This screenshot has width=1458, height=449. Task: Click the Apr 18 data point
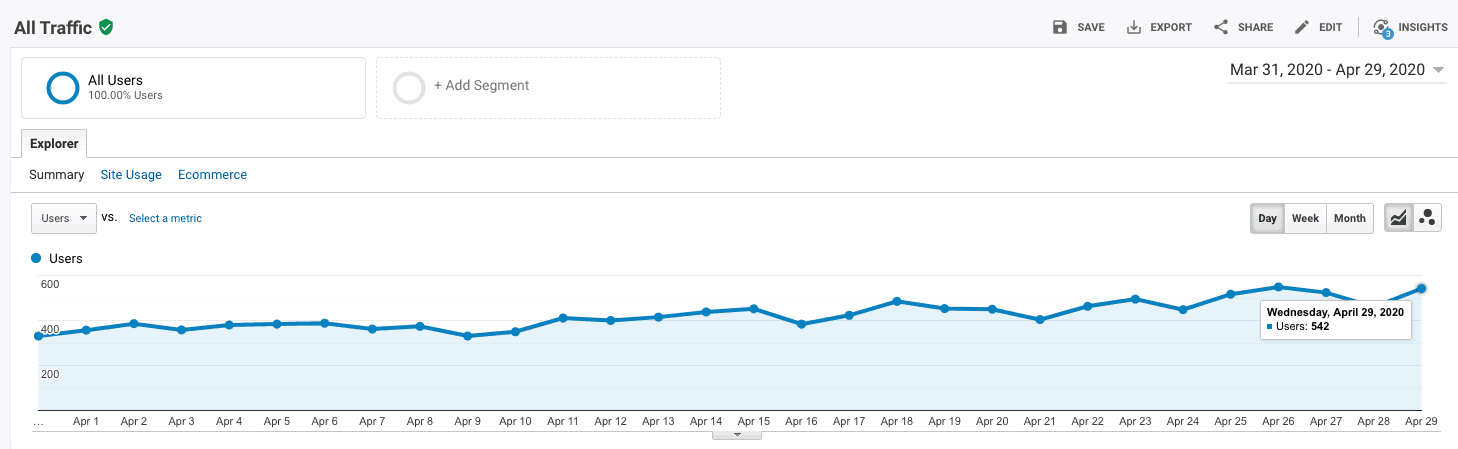coord(897,301)
